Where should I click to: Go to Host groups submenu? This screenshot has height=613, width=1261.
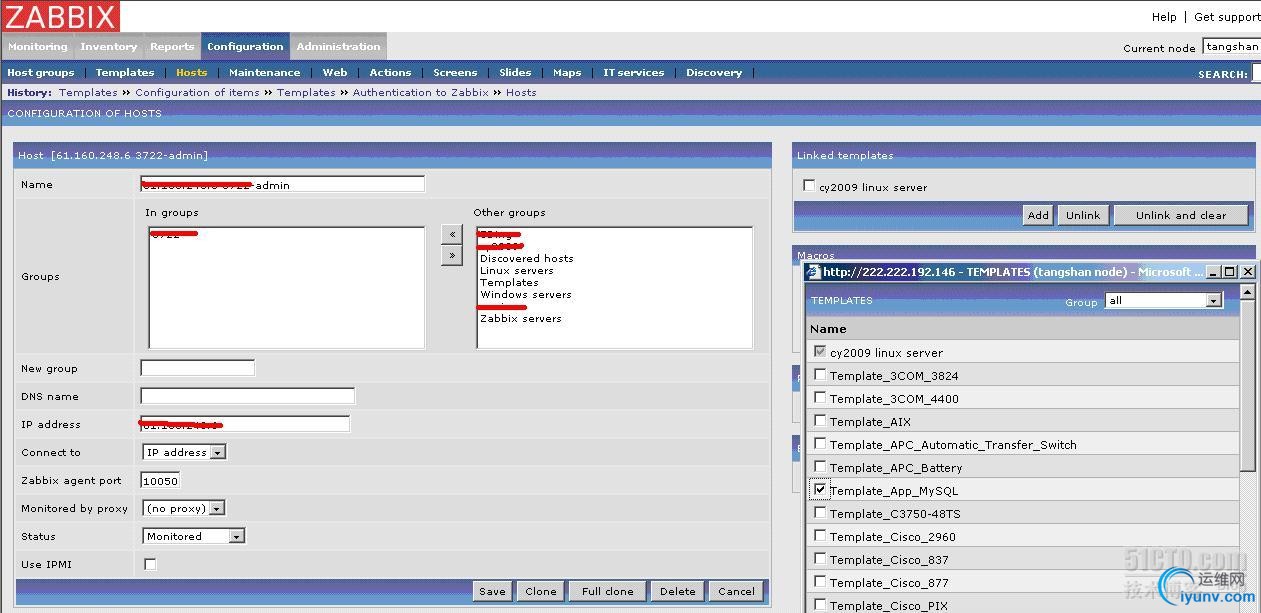[41, 72]
